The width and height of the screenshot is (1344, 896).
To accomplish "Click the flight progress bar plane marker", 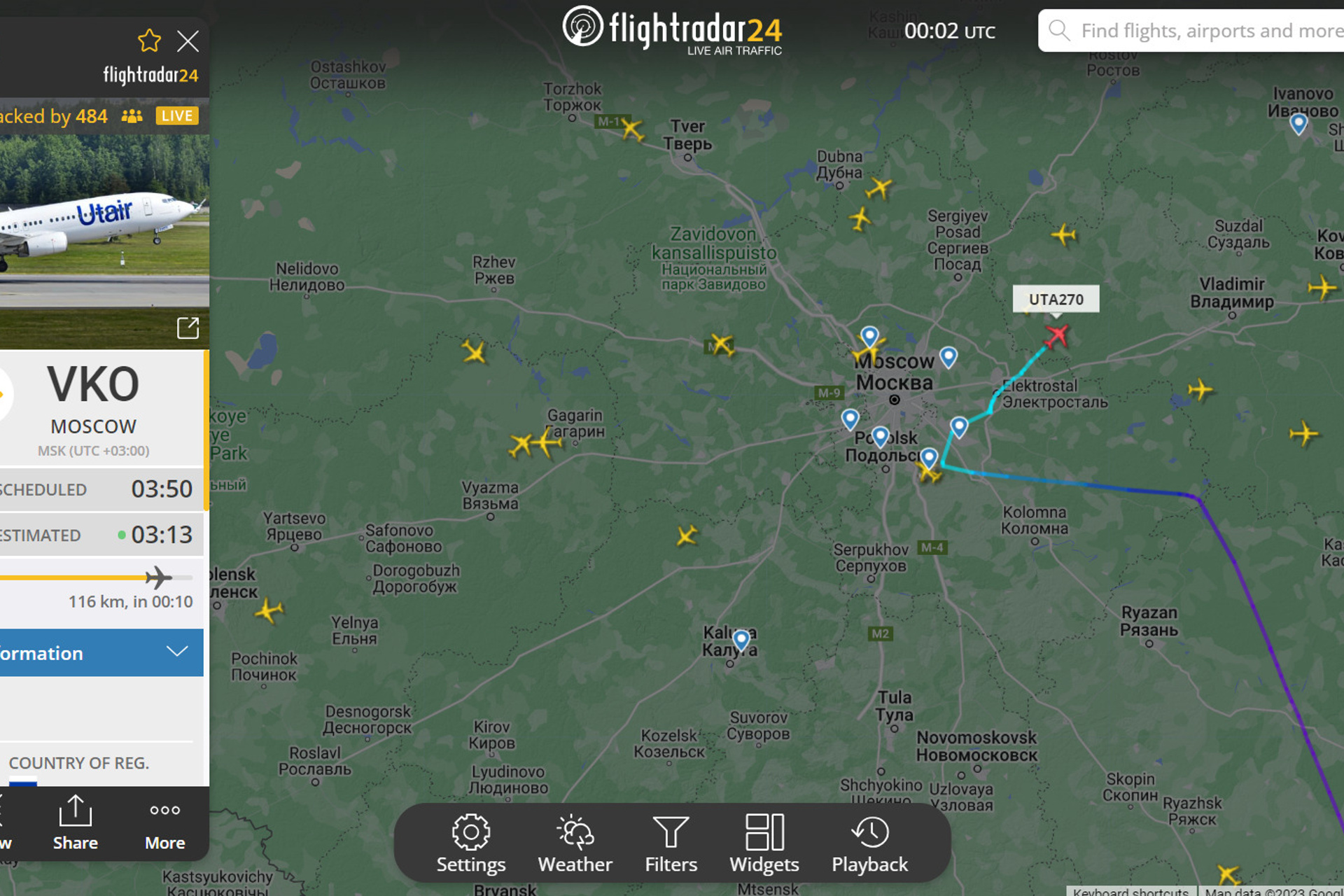I will tap(158, 577).
